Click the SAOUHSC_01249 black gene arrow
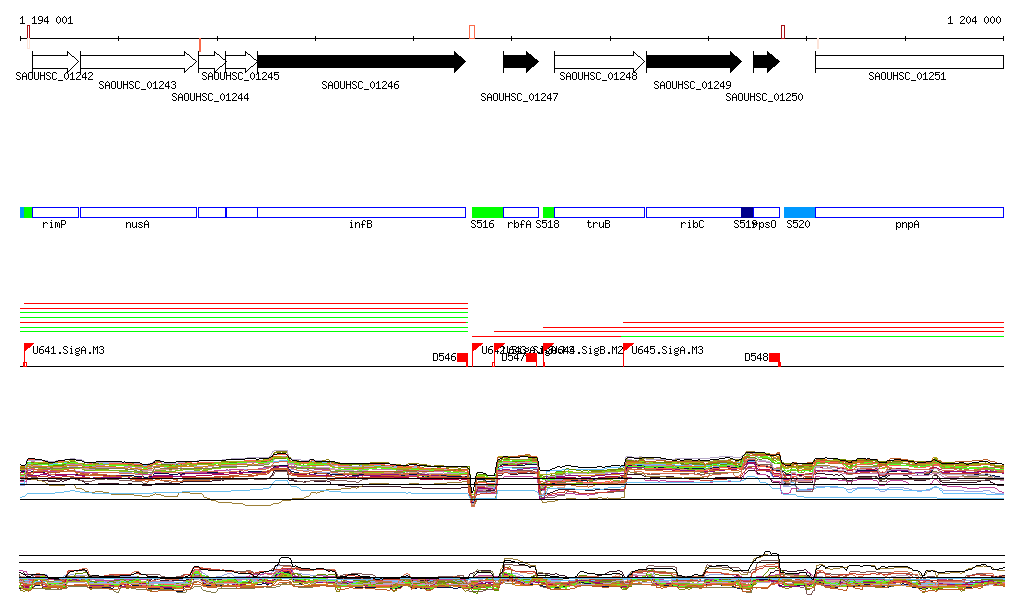The image size is (1024, 611). (x=693, y=62)
